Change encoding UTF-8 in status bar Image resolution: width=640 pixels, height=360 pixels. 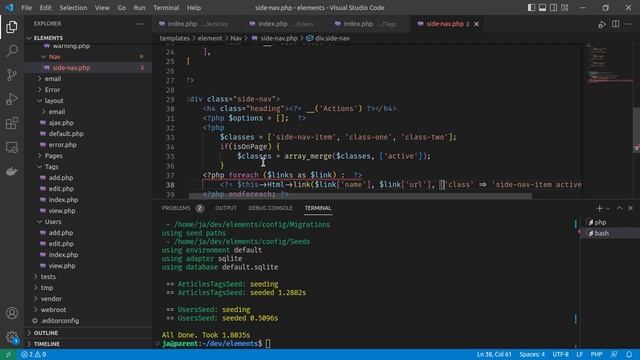560,354
